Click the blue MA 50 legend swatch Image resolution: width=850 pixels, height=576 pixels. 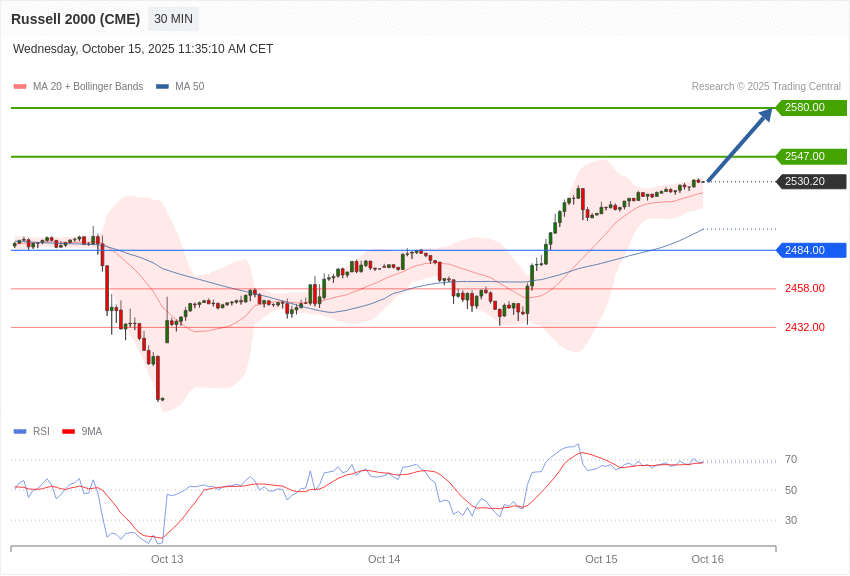pyautogui.click(x=162, y=87)
